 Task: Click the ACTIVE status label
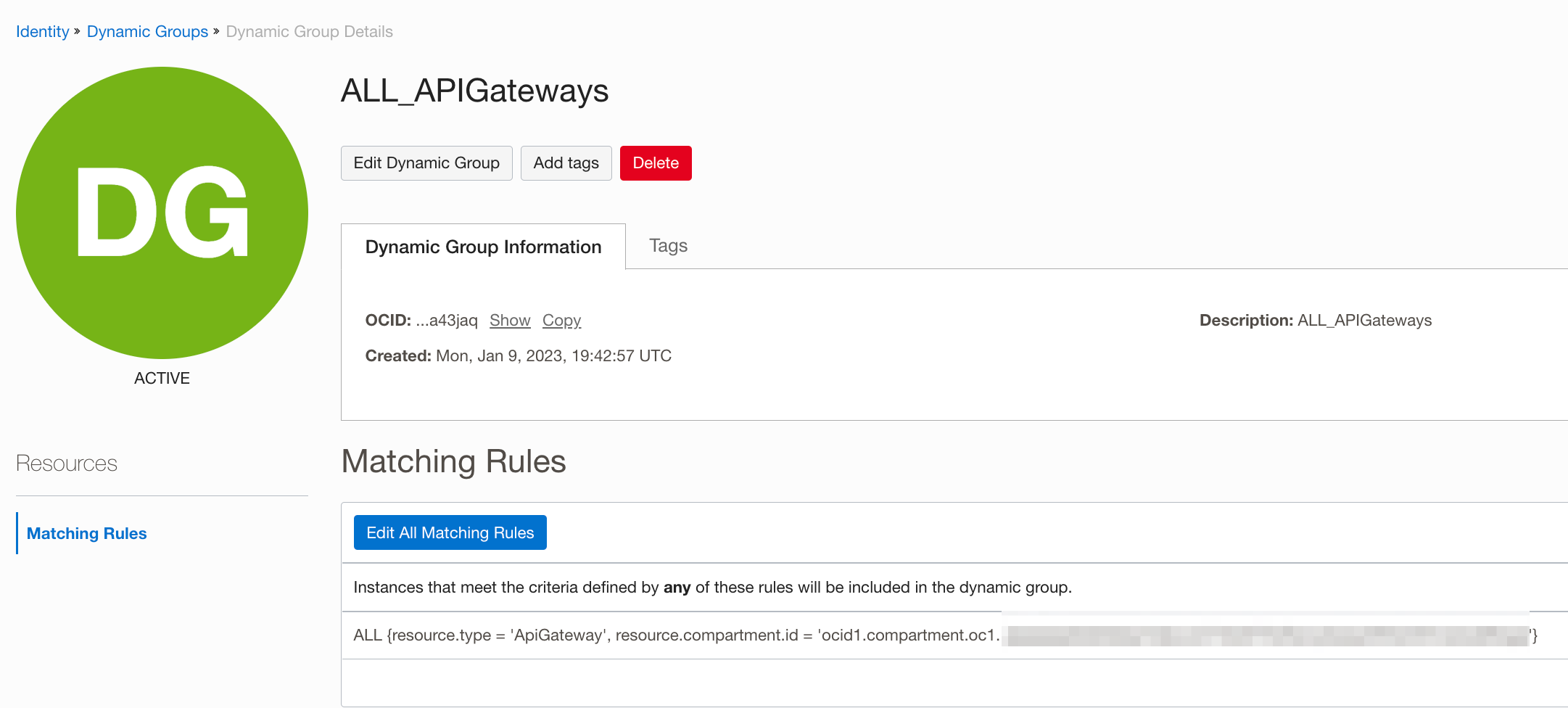coord(161,377)
